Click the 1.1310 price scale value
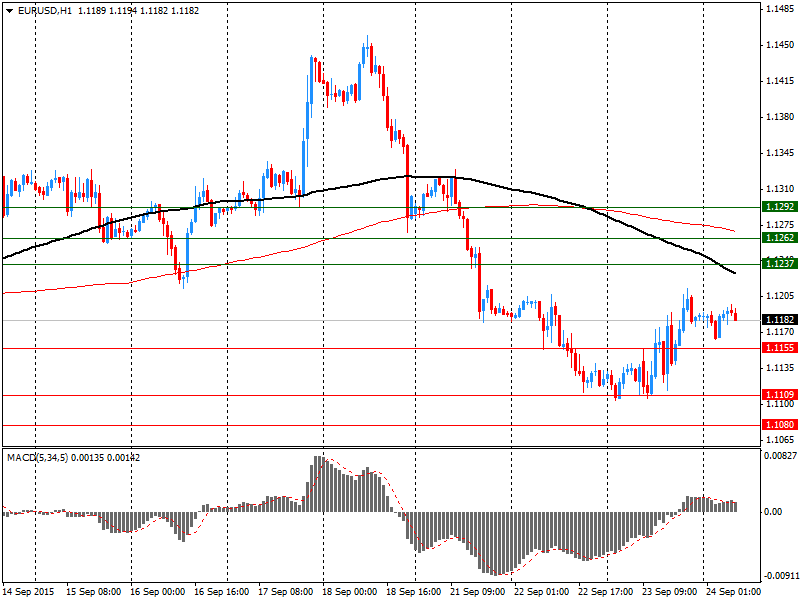This screenshot has height=600, width=800. [x=780, y=189]
